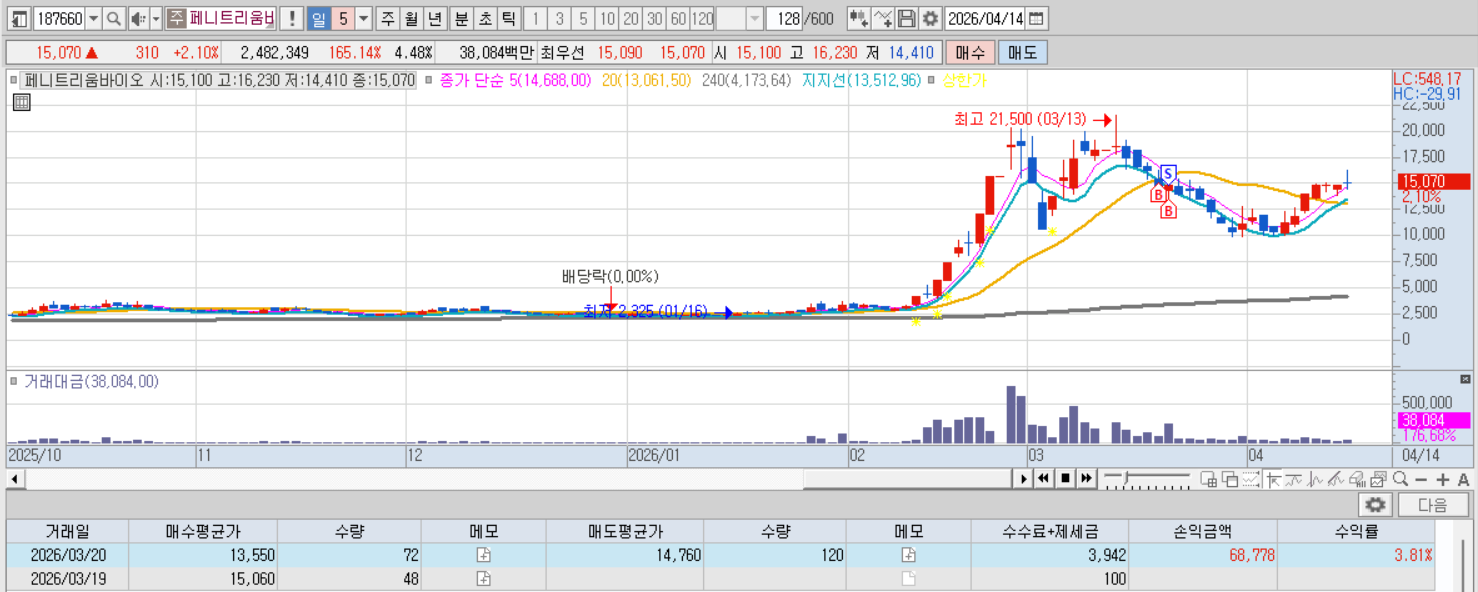The height and width of the screenshot is (592, 1478).
Task: Click the 매도 sell button
Action: click(x=1022, y=53)
